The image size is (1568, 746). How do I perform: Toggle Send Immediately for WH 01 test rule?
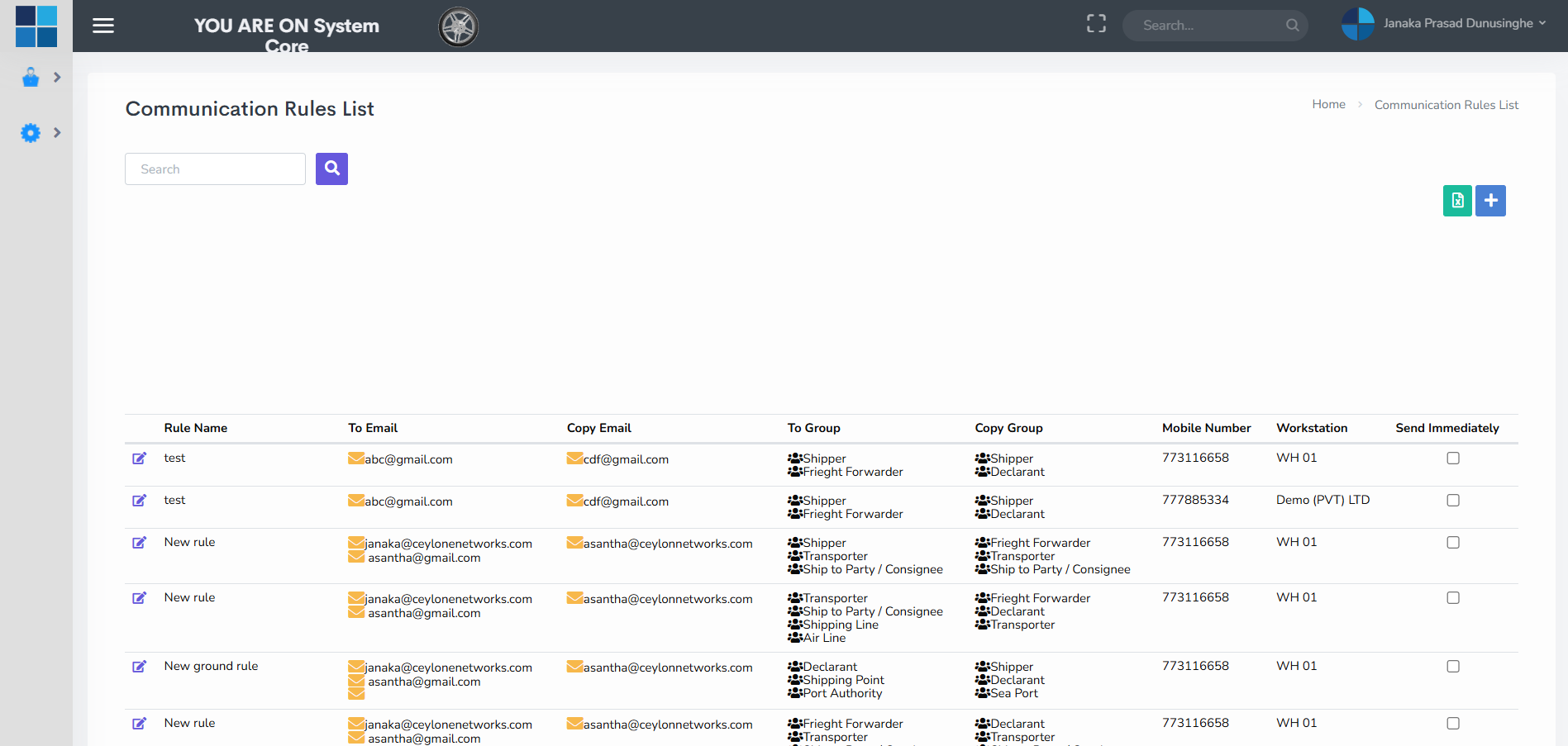[1452, 459]
